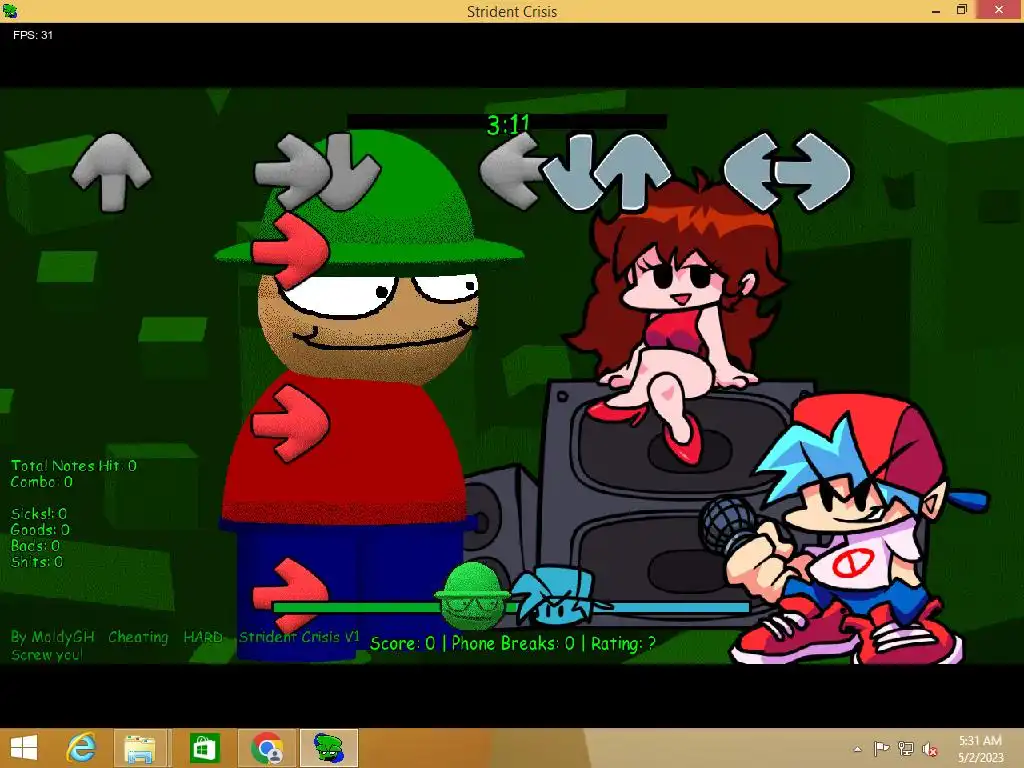This screenshot has height=768, width=1024.
Task: Click the Strident Crisis title bar icon
Action: tap(10, 10)
